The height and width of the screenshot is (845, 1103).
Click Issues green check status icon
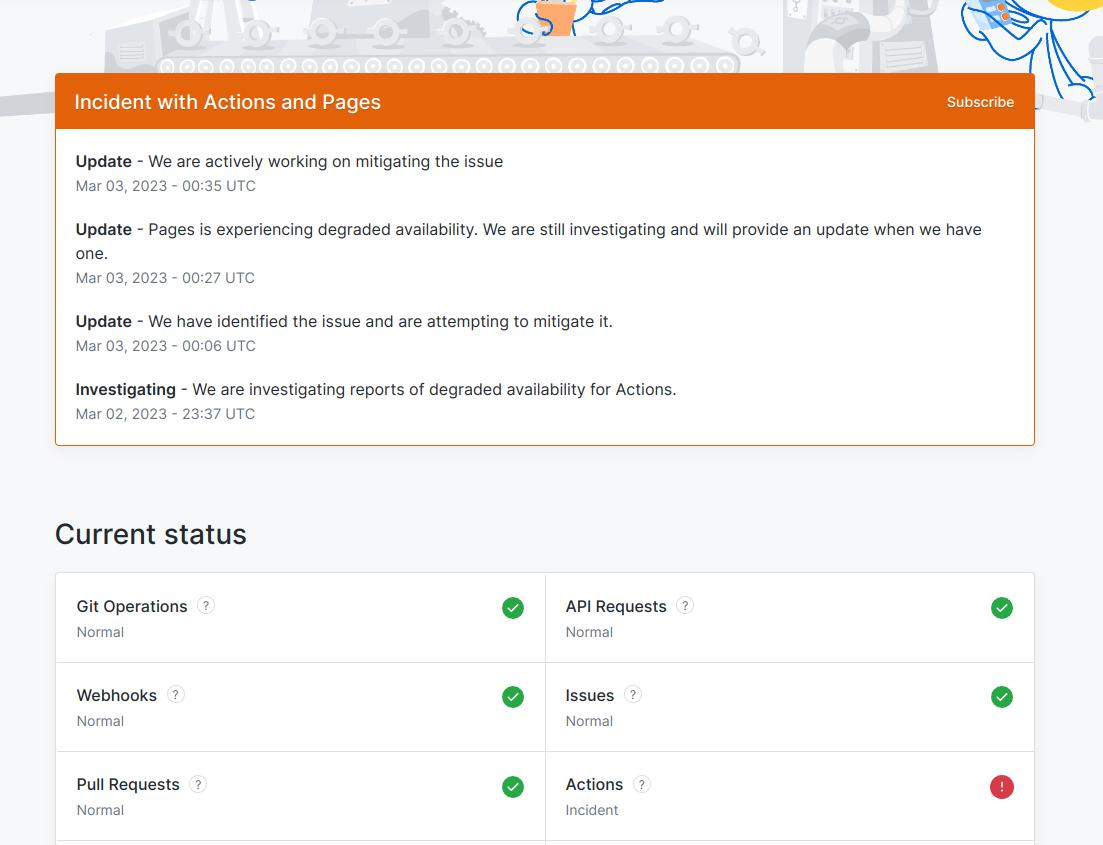(1002, 697)
